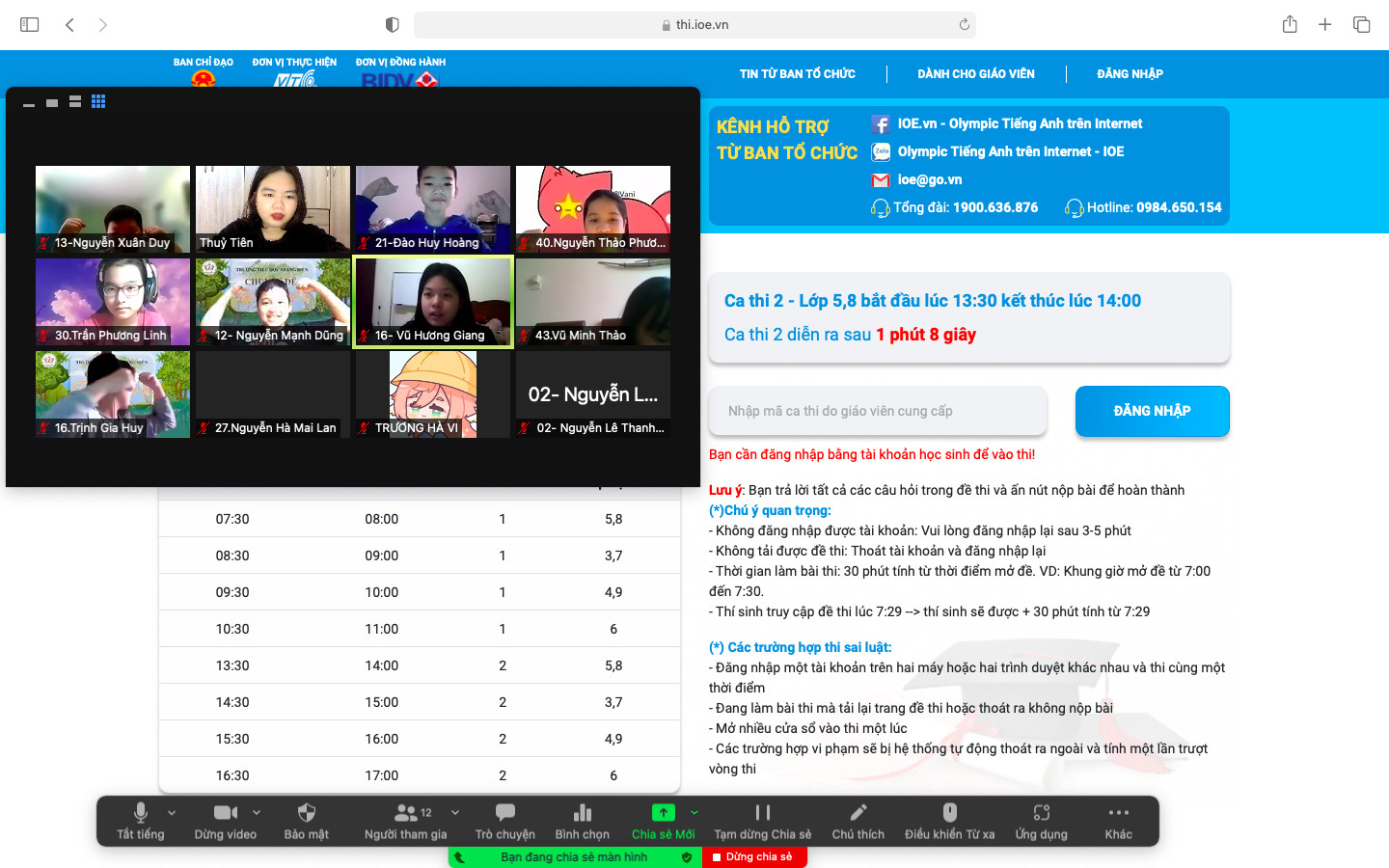
Task: Switch to gallery grid view in video panel
Action: (98, 101)
